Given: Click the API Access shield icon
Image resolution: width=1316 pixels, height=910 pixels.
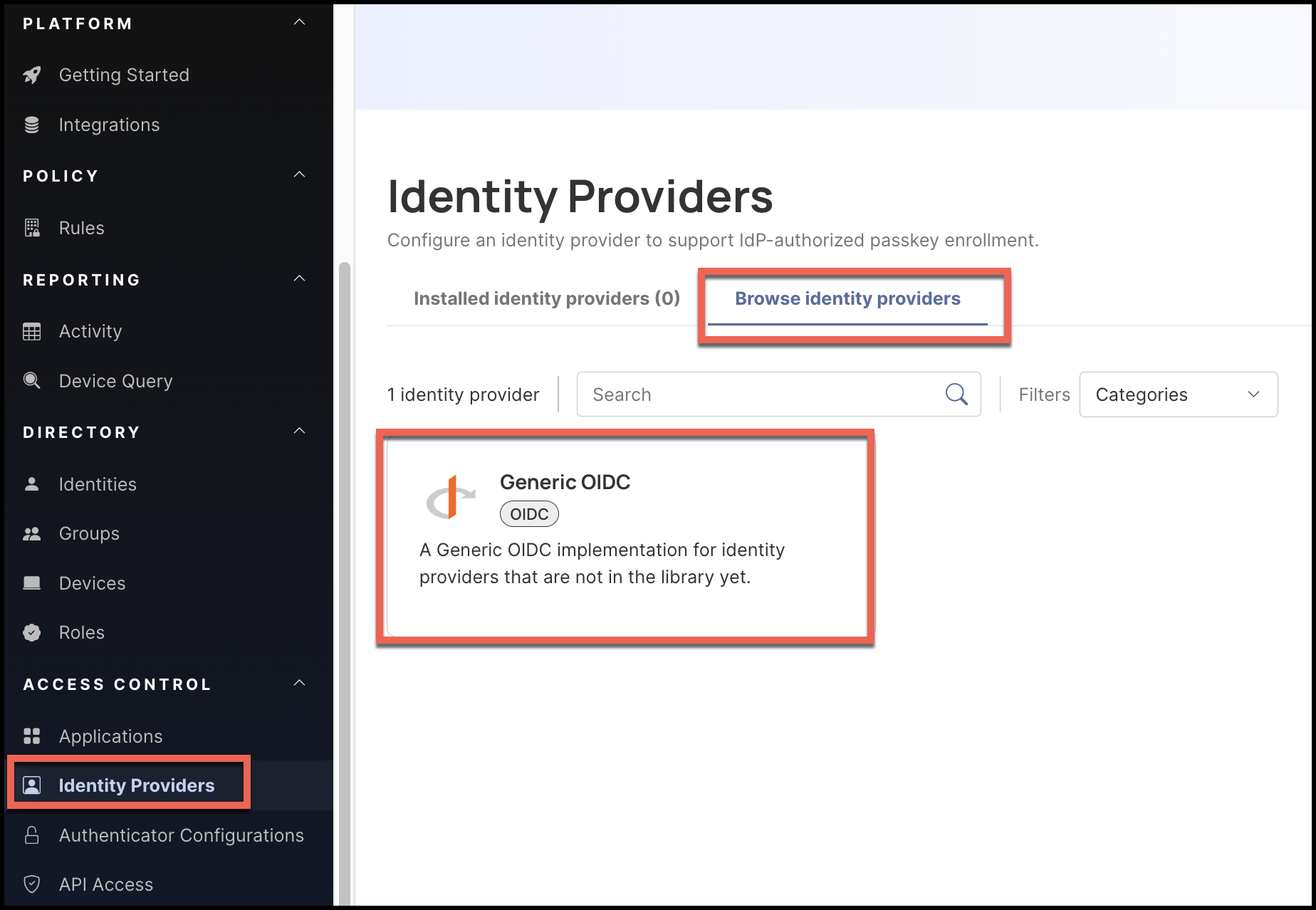Looking at the screenshot, I should pyautogui.click(x=32, y=884).
